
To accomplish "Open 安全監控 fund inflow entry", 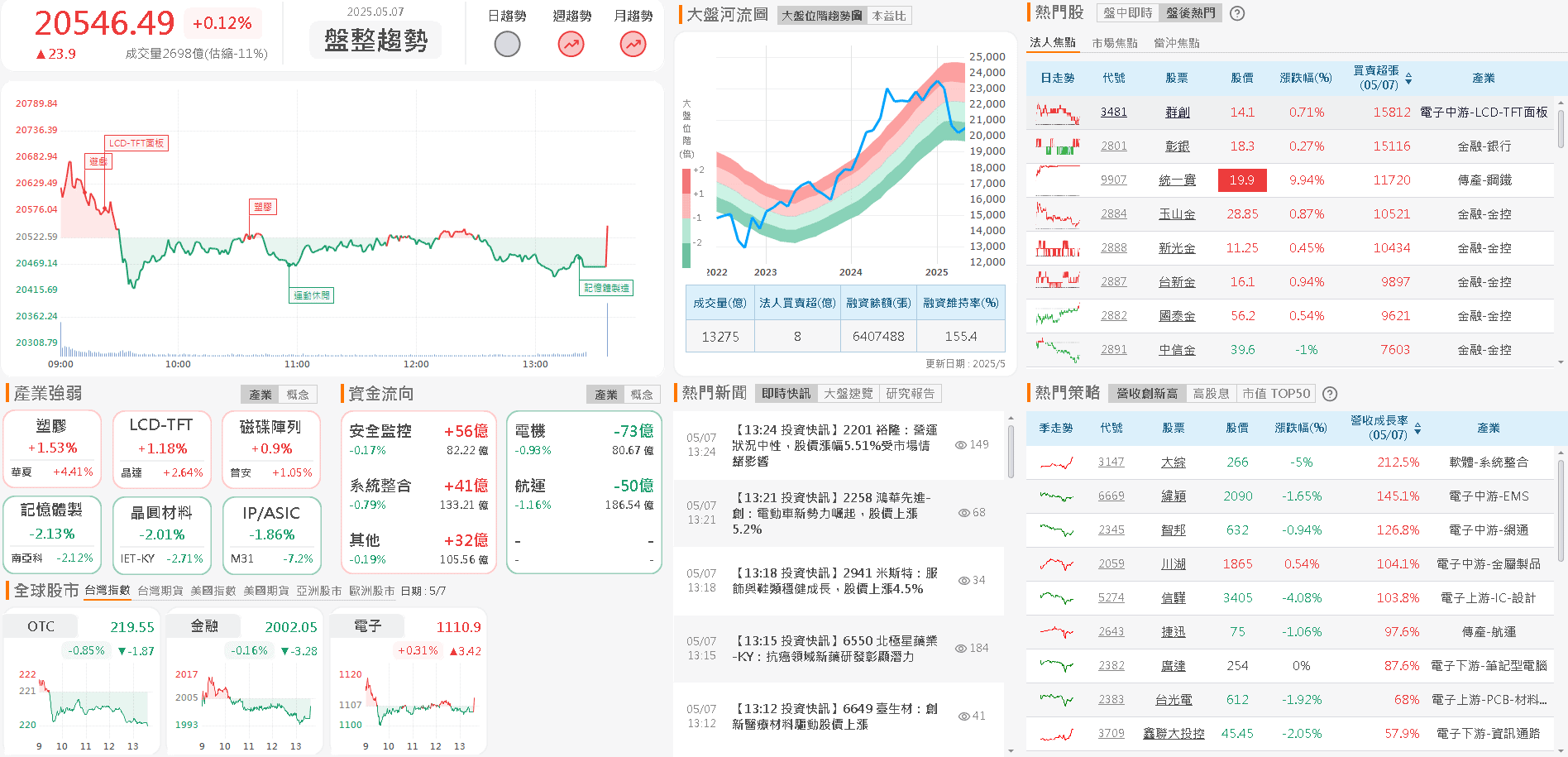I will point(418,439).
